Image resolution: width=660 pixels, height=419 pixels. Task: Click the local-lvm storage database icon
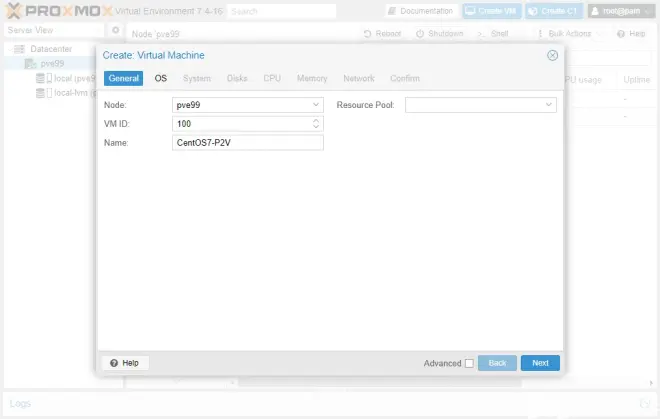coord(40,93)
